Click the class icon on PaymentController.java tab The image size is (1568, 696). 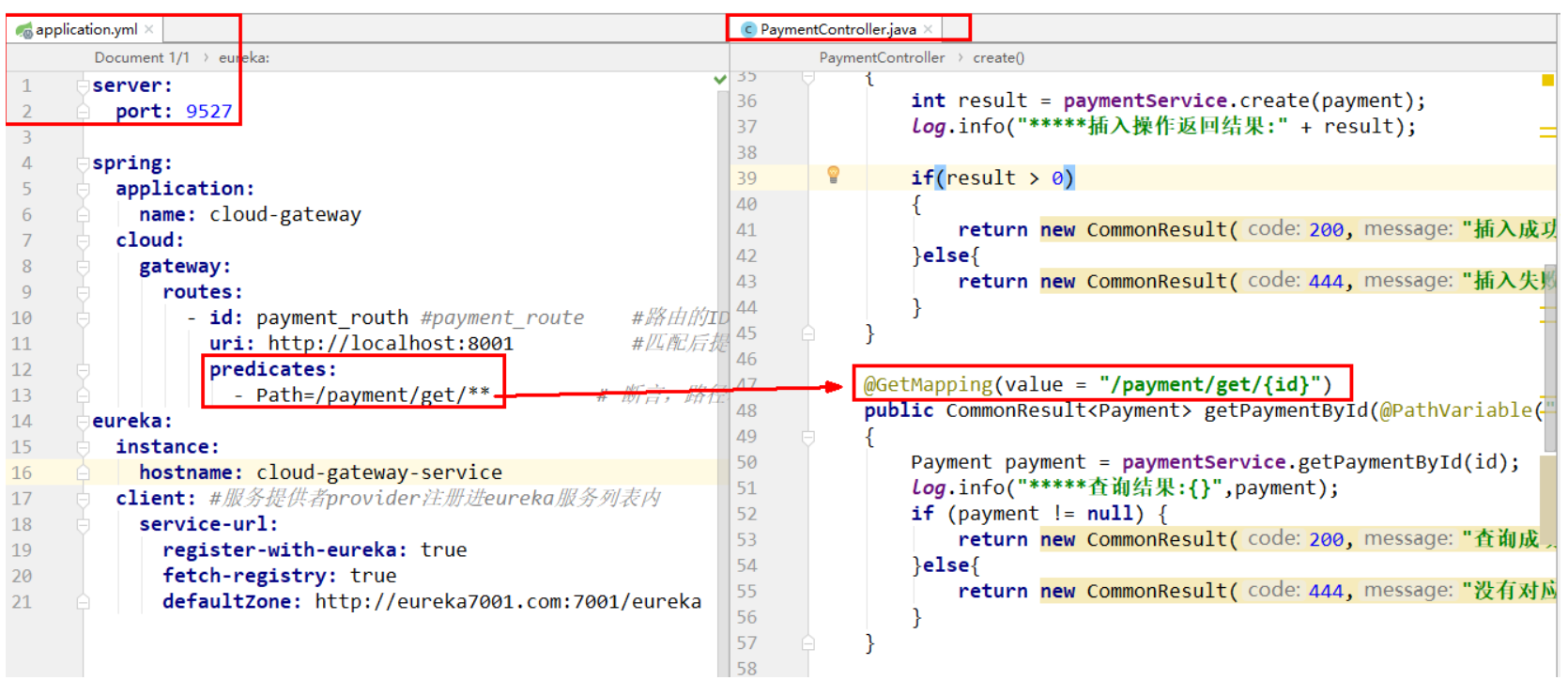click(748, 29)
